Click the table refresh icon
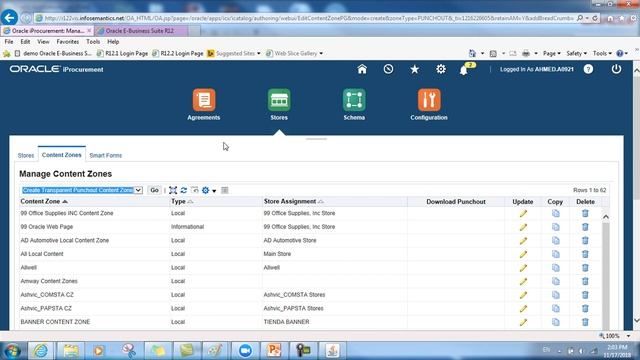The height and width of the screenshot is (360, 640). click(184, 190)
